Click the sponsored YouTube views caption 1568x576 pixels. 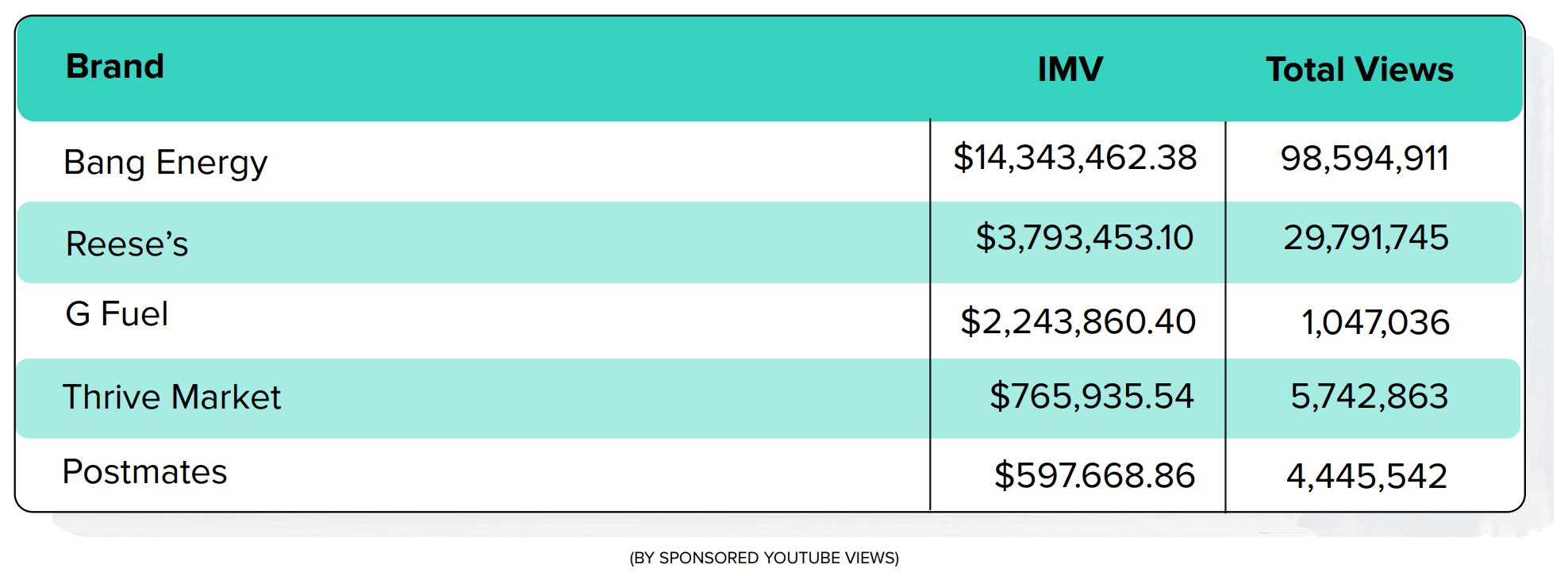coord(764,559)
